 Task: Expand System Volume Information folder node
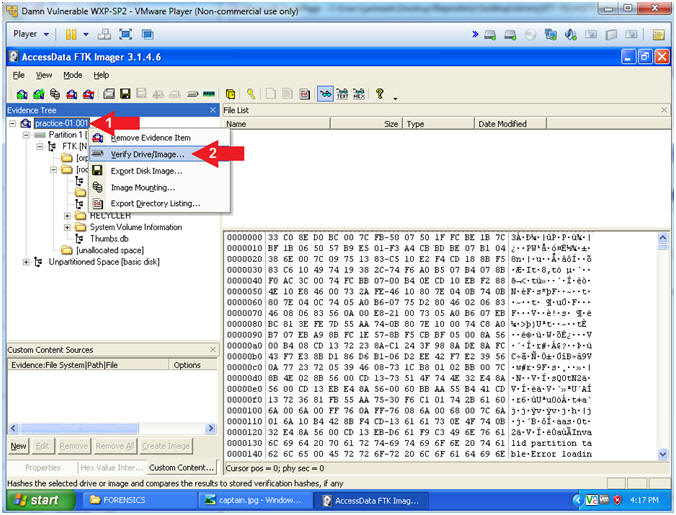point(67,227)
